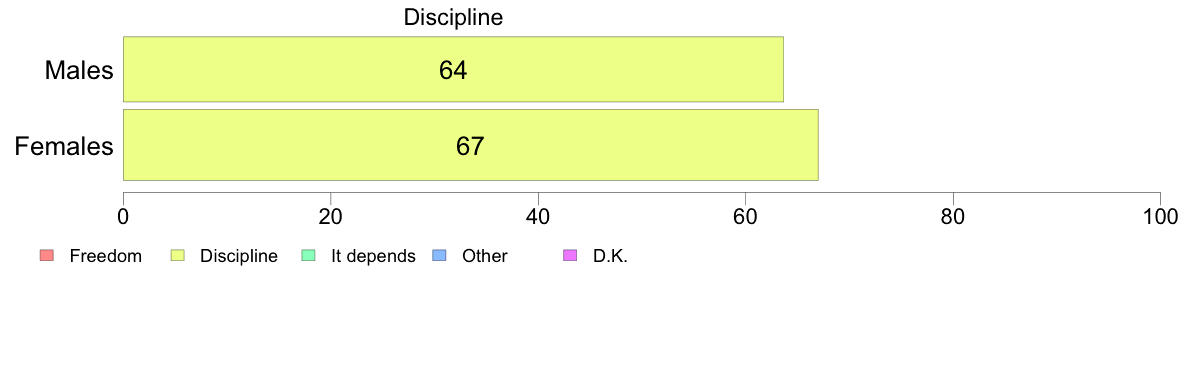1188x368 pixels.
Task: Click the It depends green legend swatch
Action: (x=308, y=256)
